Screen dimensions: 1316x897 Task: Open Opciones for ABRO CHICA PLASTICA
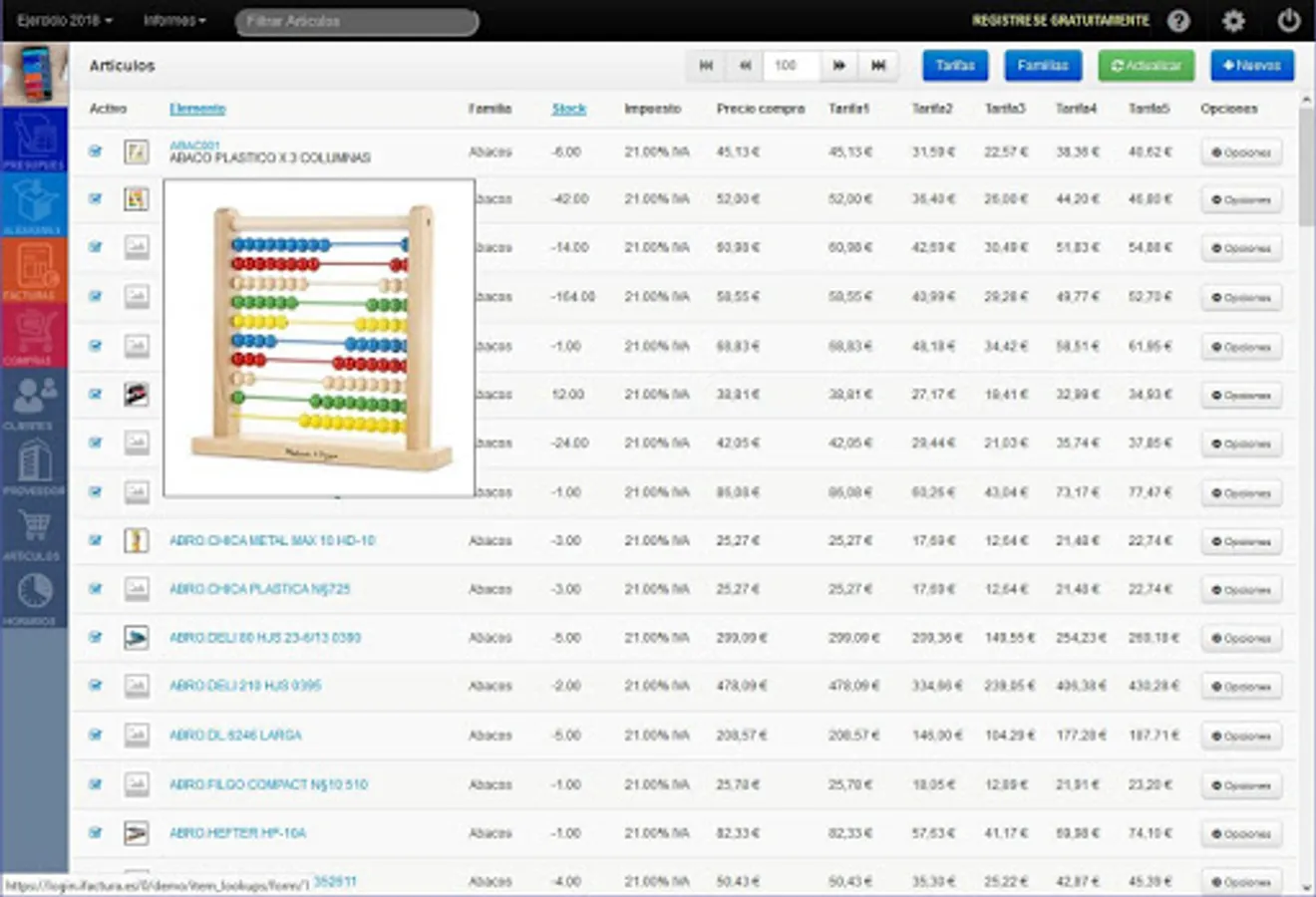coord(1241,590)
